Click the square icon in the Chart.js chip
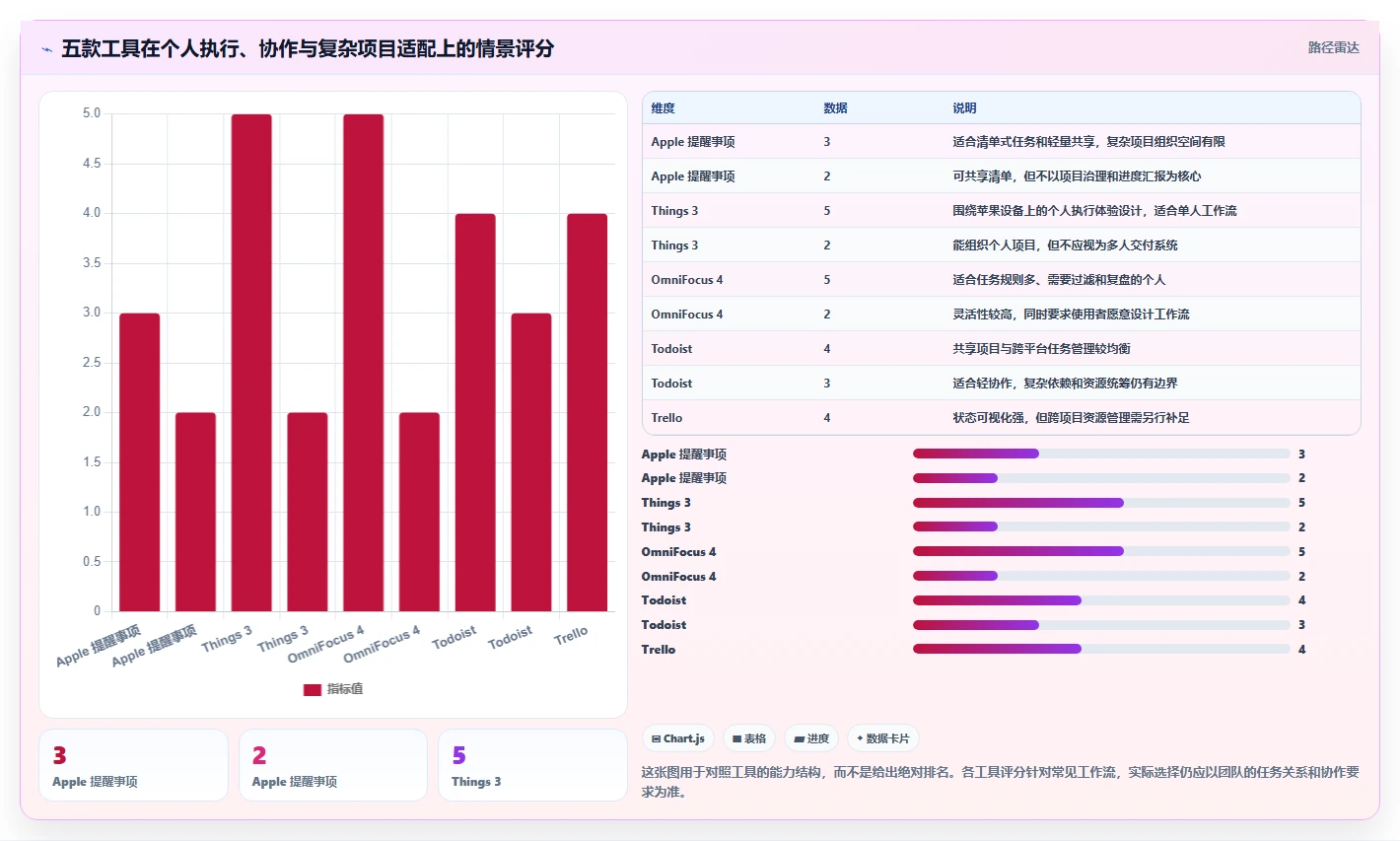 coord(656,738)
